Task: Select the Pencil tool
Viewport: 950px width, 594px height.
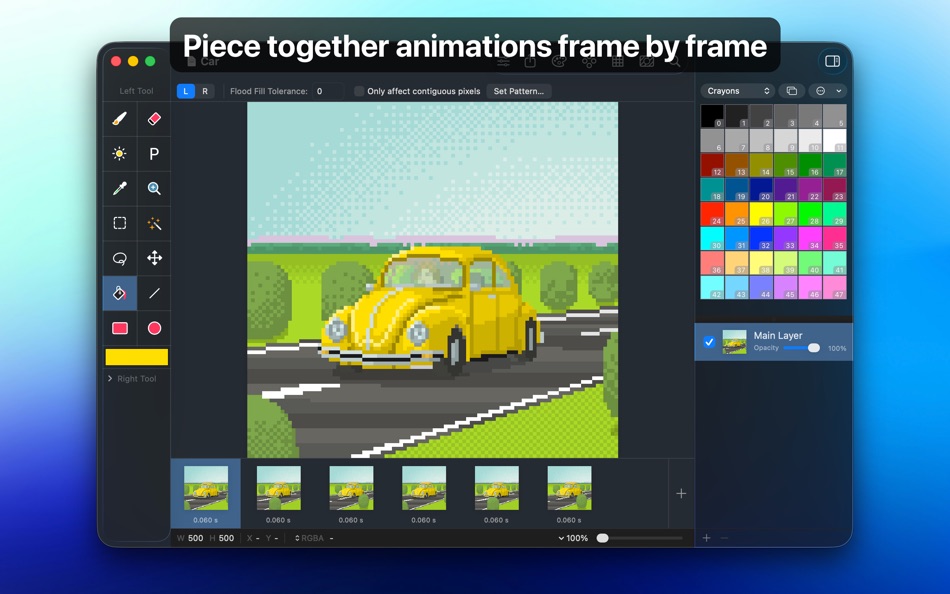Action: coord(119,118)
